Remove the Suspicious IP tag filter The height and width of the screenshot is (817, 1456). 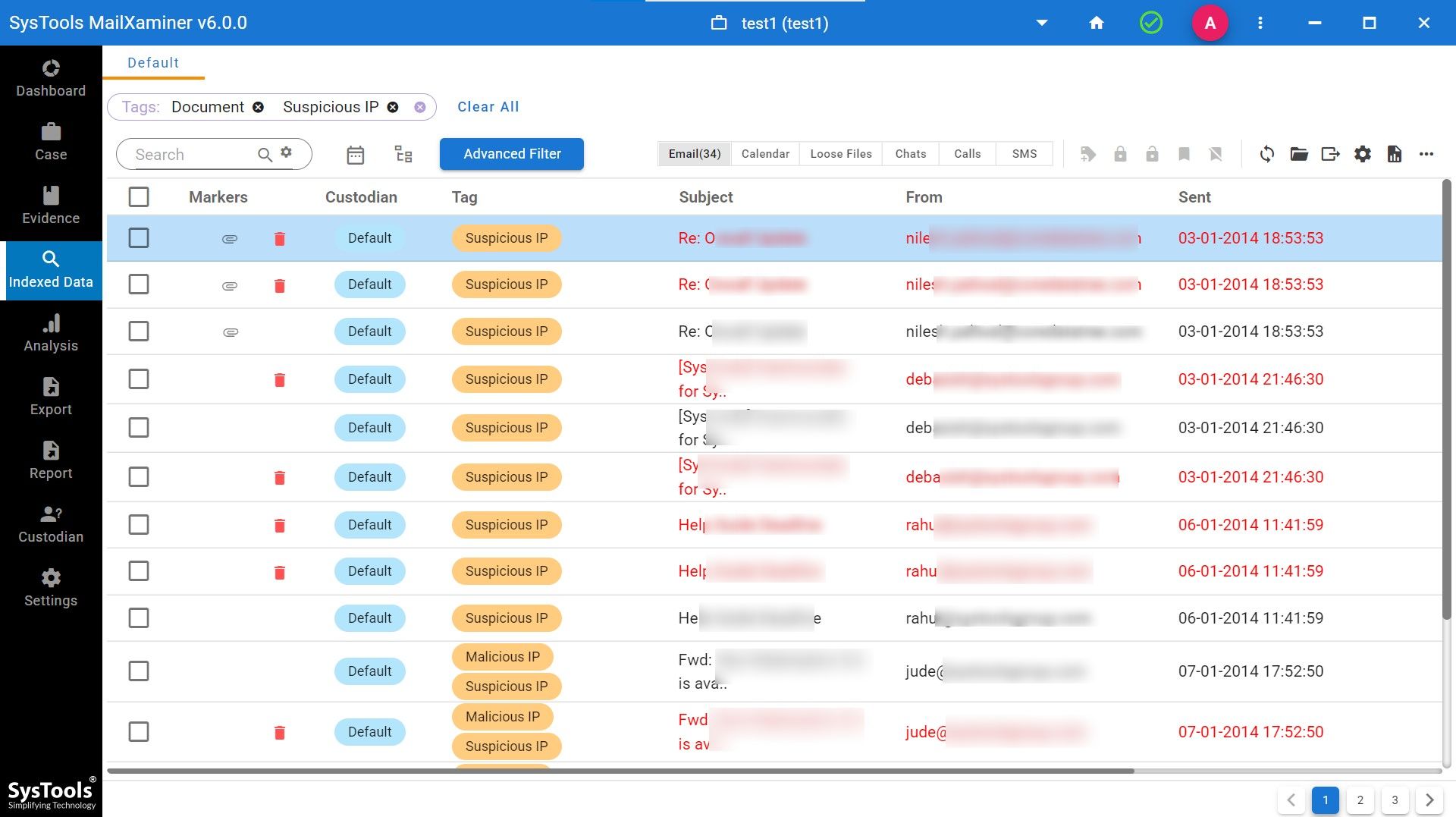pyautogui.click(x=393, y=107)
